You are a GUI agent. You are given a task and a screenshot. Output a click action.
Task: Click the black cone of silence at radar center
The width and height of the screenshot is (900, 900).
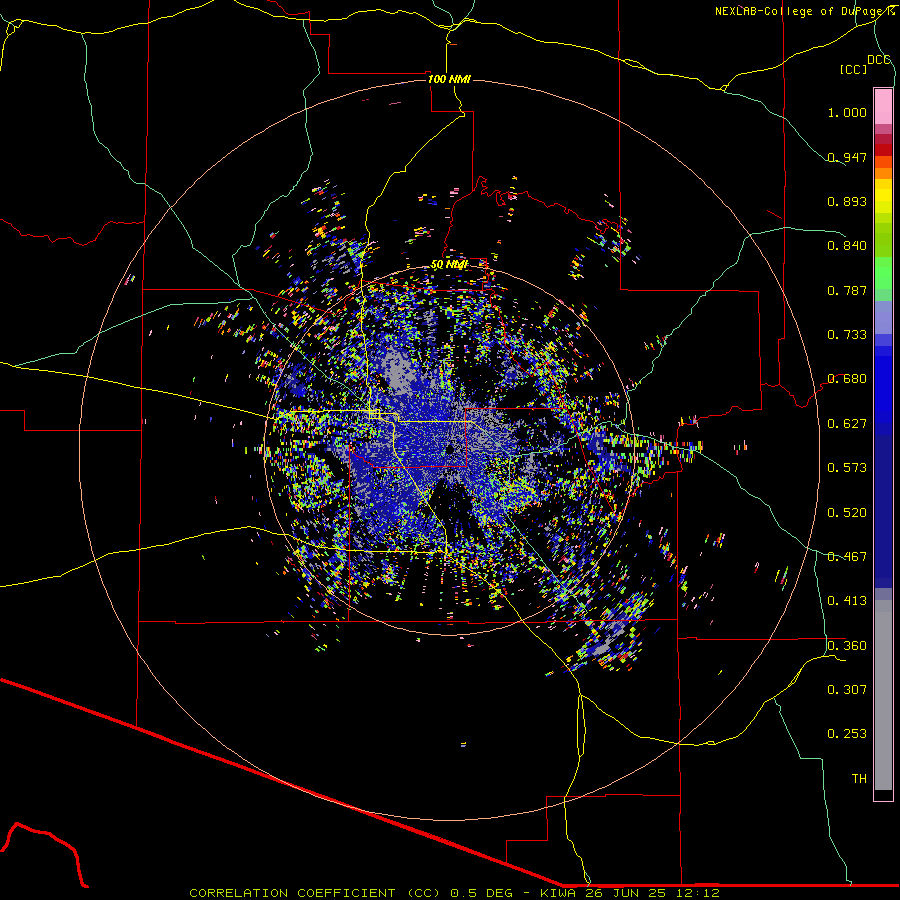(451, 449)
